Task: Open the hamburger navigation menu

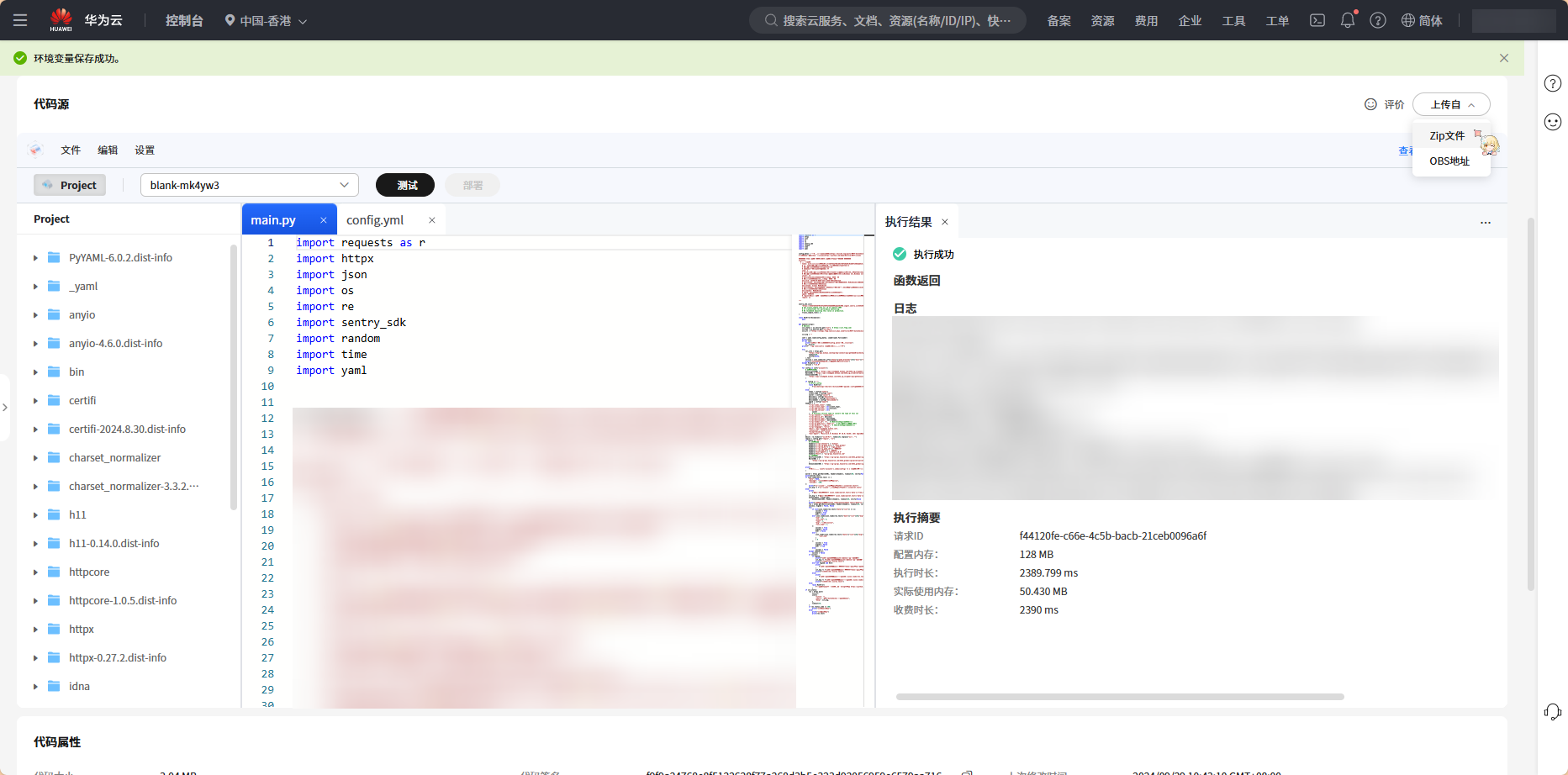Action: (x=20, y=20)
